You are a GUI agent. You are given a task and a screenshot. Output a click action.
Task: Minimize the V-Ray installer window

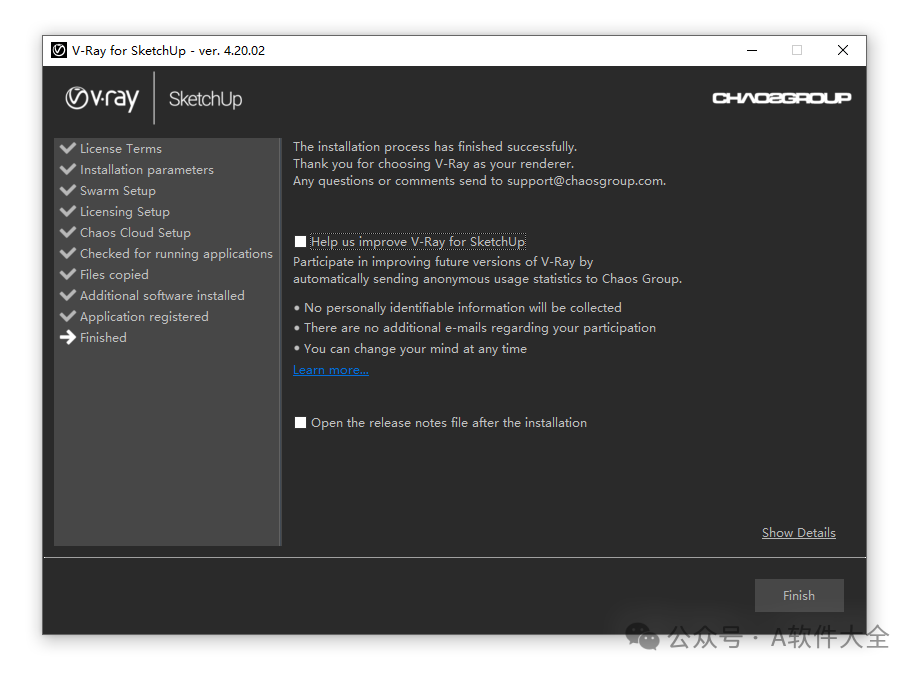tap(752, 50)
